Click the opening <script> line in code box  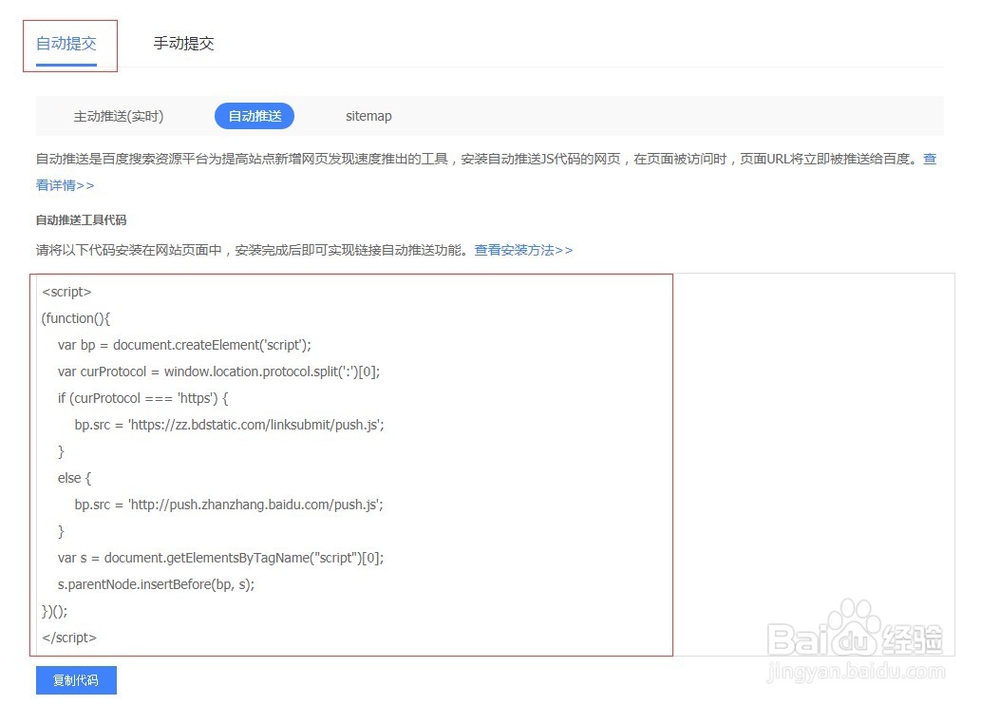tap(67, 292)
